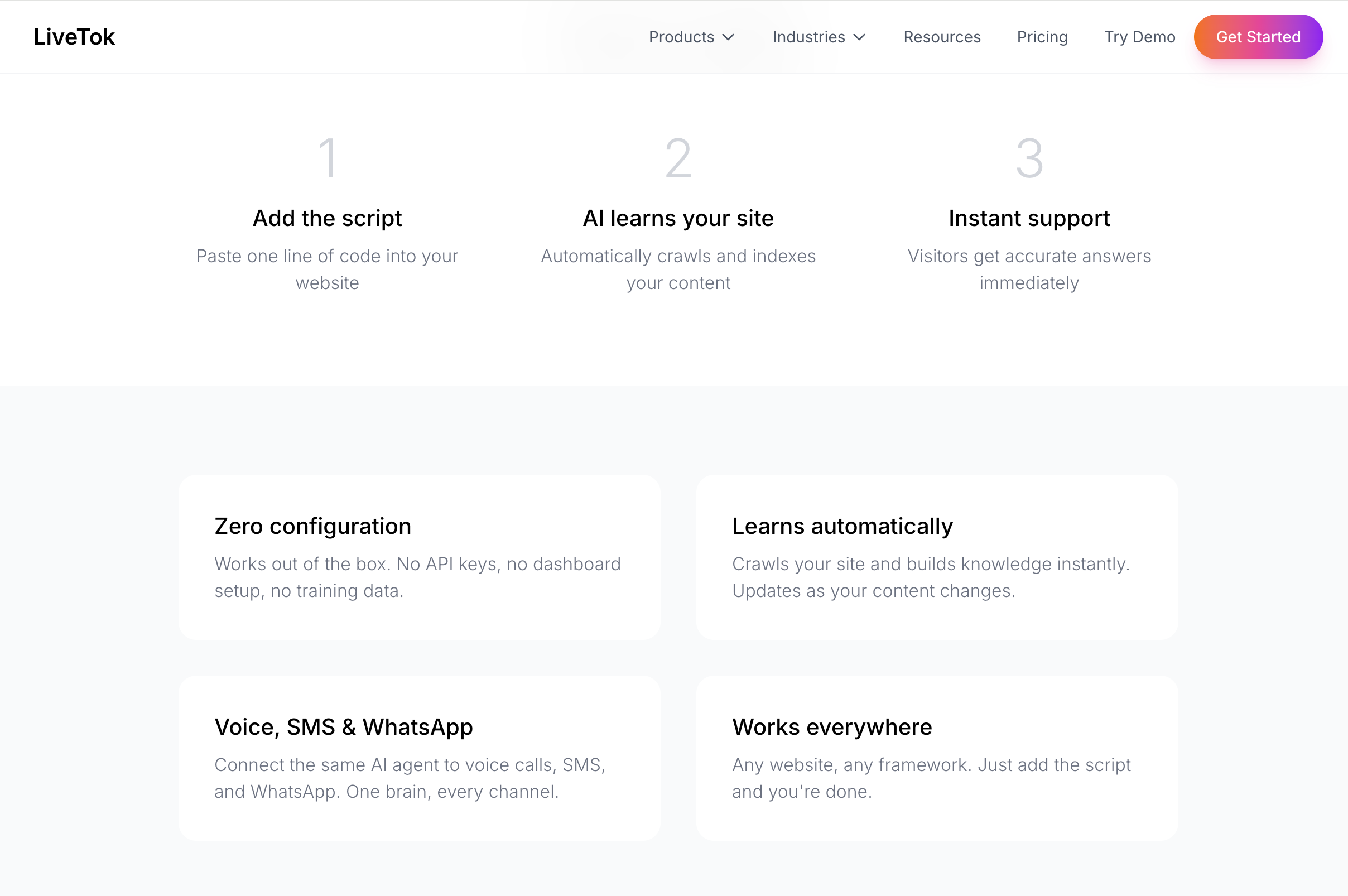Click the Voice, SMS & WhatsApp card
1348x896 pixels.
419,758
